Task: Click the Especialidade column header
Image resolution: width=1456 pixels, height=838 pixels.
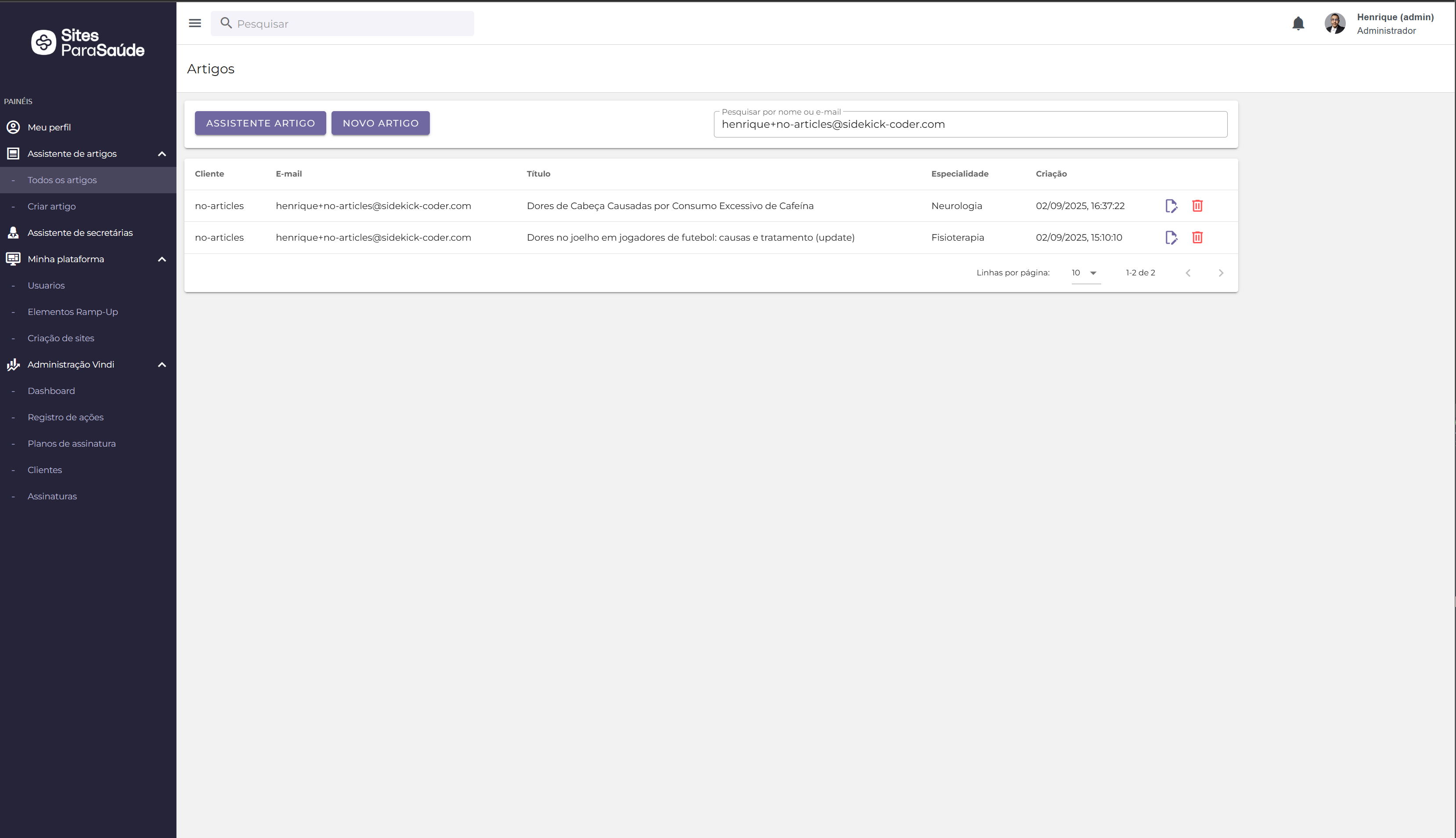Action: (959, 174)
